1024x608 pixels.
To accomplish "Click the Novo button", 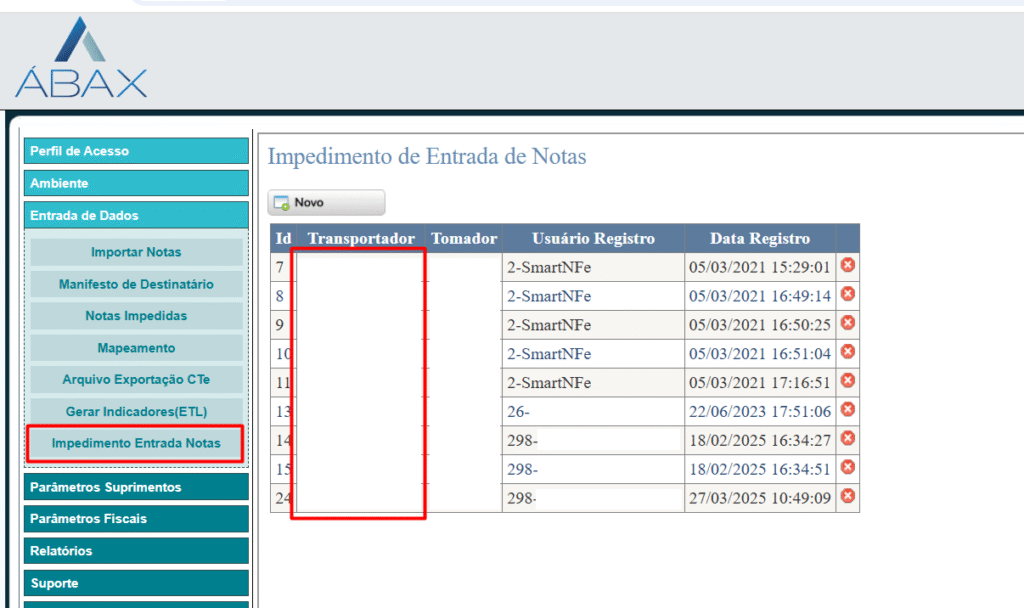I will 325,202.
